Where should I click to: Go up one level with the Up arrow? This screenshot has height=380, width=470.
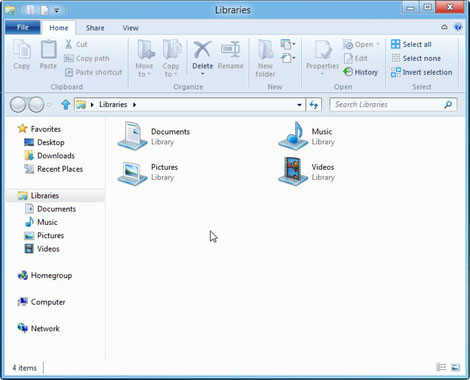pos(66,105)
